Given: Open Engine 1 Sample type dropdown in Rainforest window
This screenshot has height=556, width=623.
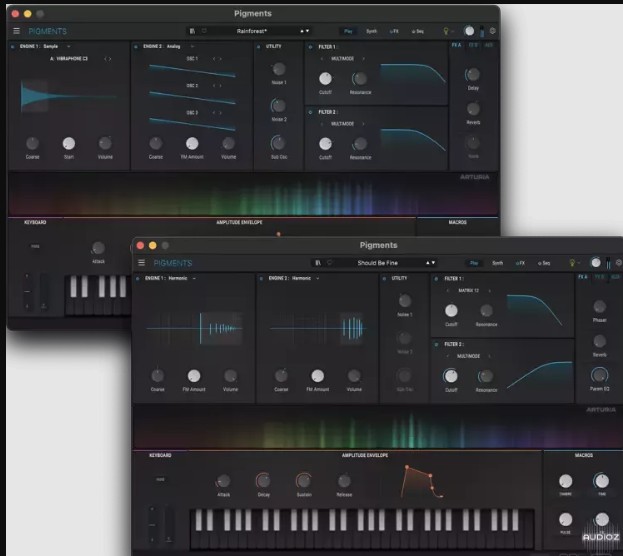Looking at the screenshot, I should click(x=69, y=46).
